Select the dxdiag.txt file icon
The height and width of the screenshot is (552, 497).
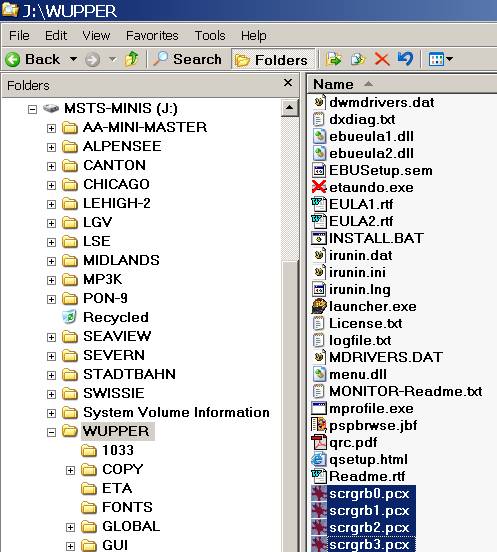point(319,119)
